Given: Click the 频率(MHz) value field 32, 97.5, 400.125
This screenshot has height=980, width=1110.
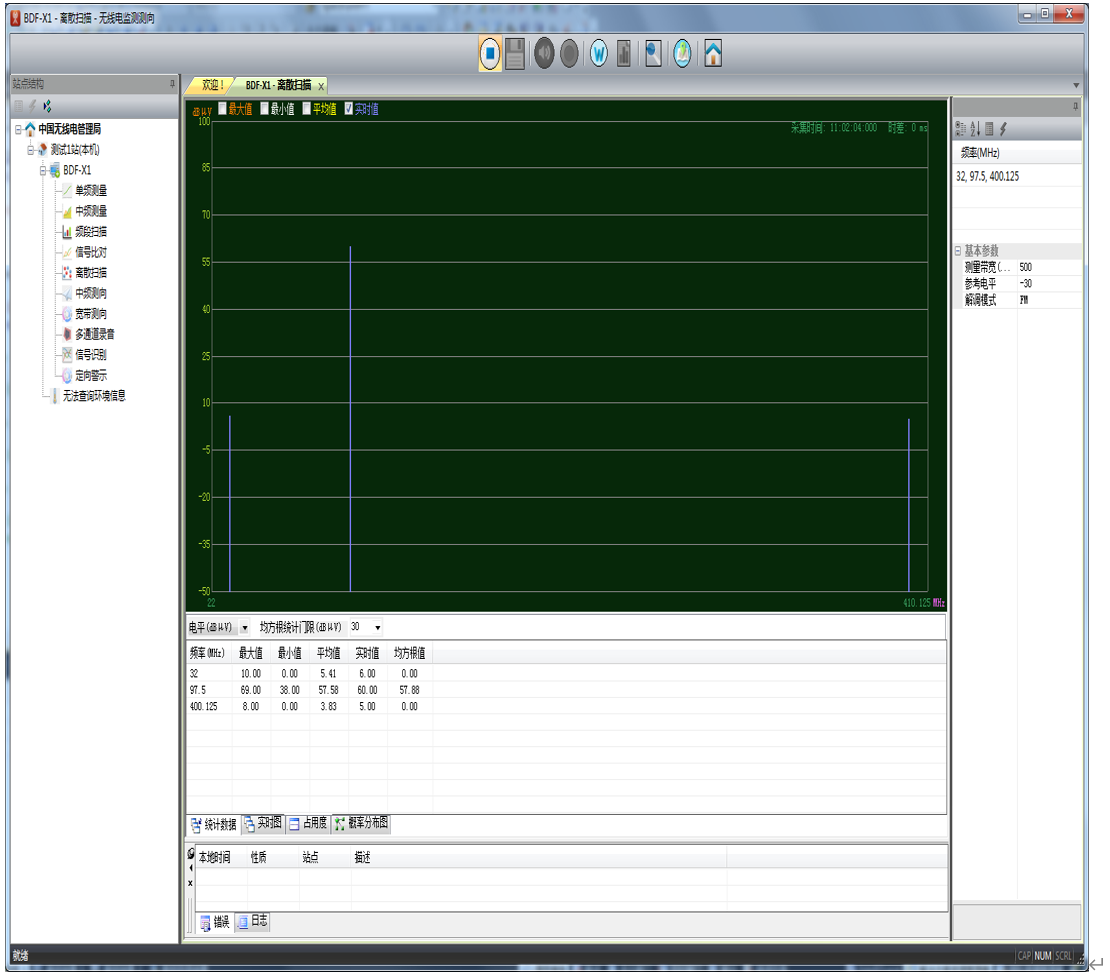Looking at the screenshot, I should click(1015, 177).
